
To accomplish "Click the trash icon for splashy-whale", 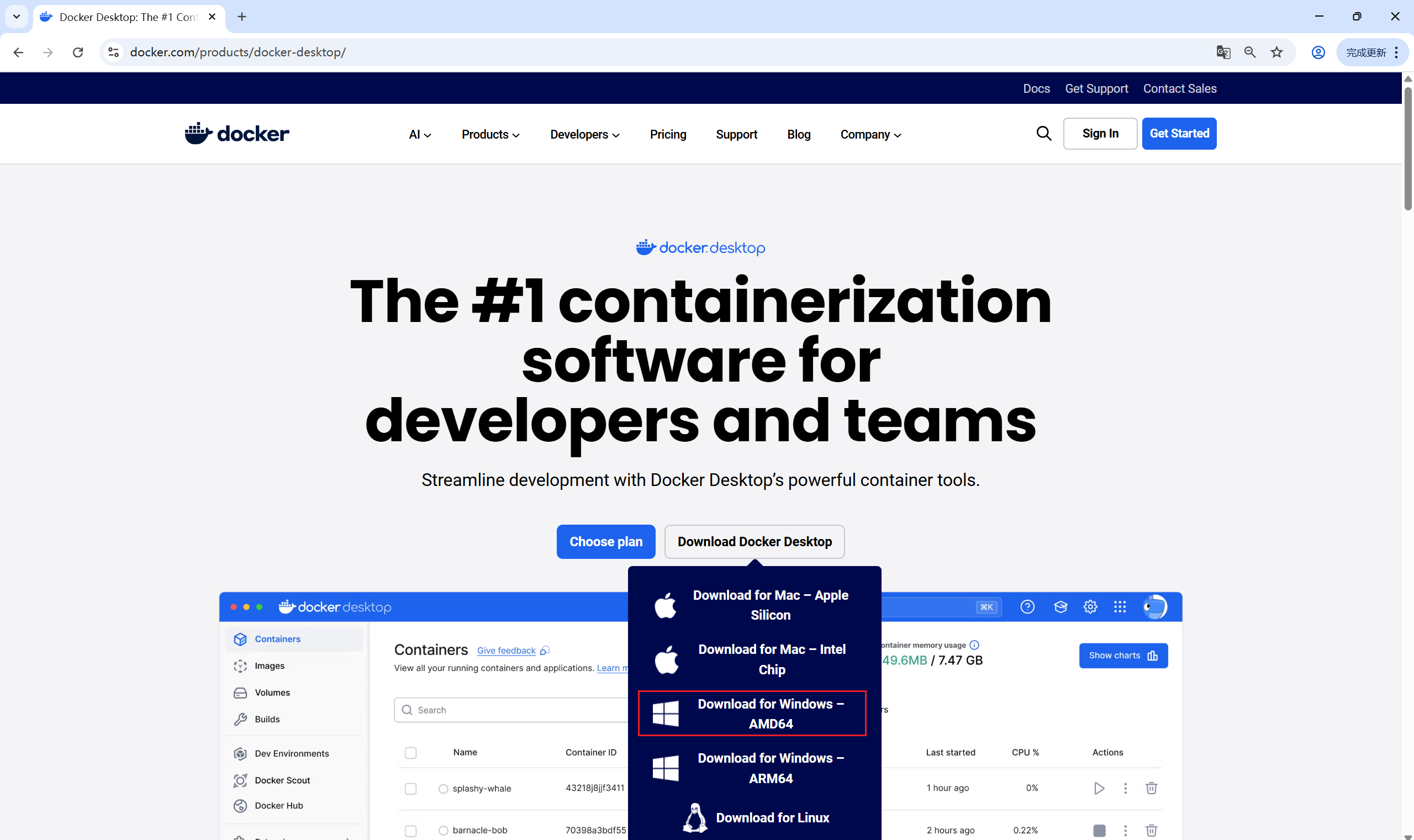I will pyautogui.click(x=1151, y=788).
